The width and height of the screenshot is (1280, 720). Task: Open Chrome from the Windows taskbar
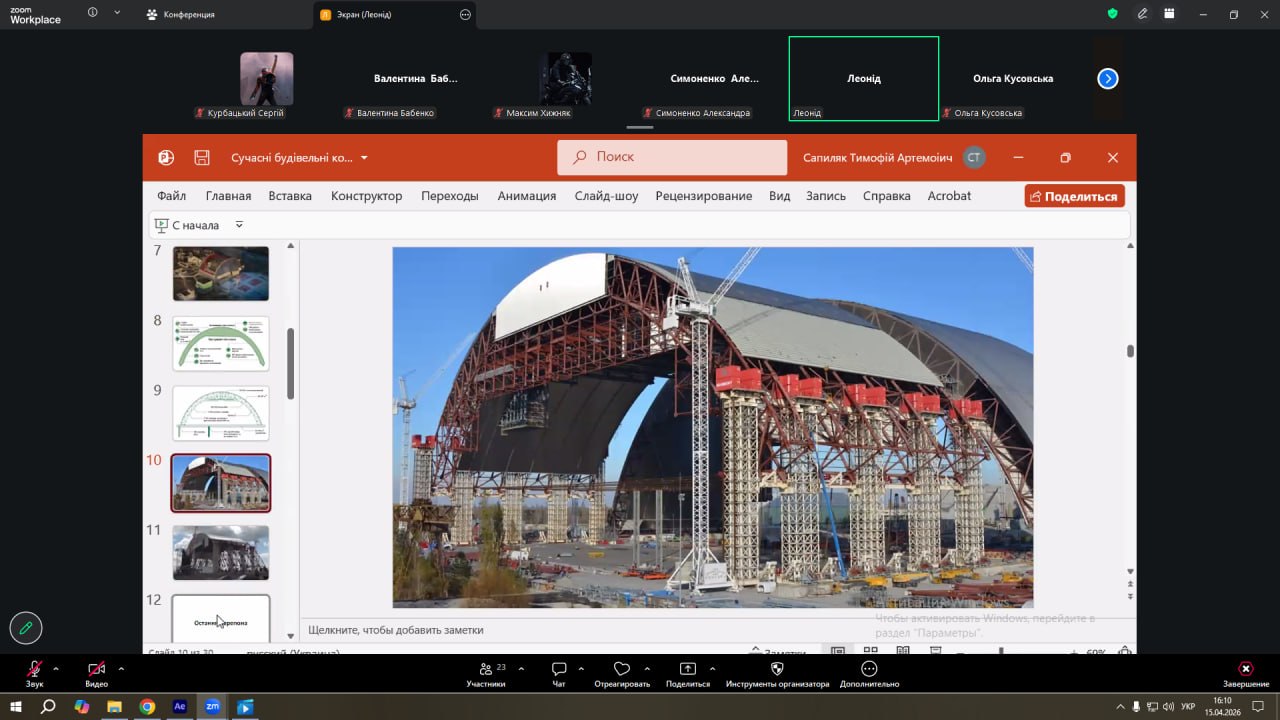coord(147,706)
